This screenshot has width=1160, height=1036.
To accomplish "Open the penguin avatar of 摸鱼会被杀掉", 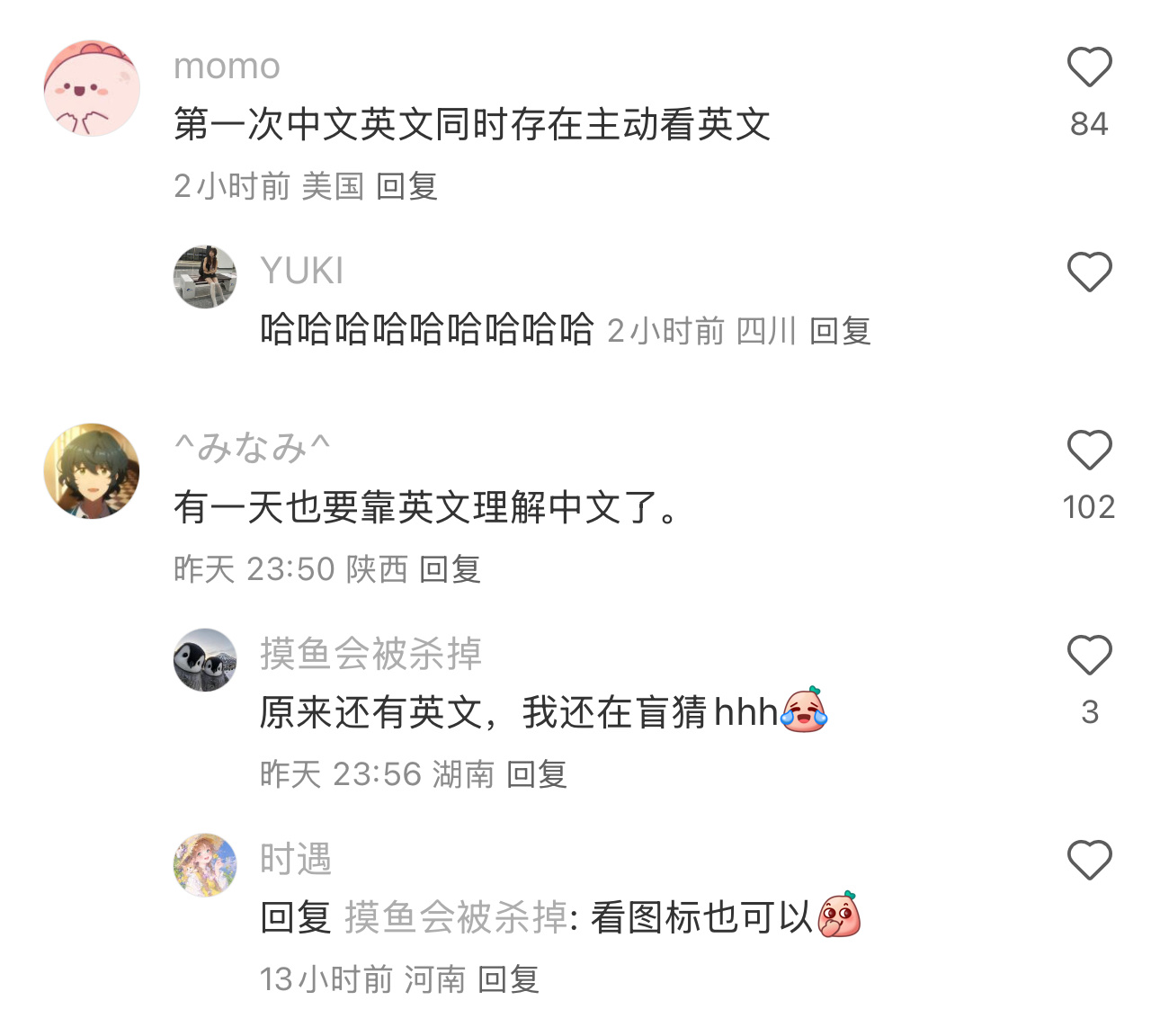I will (x=205, y=660).
